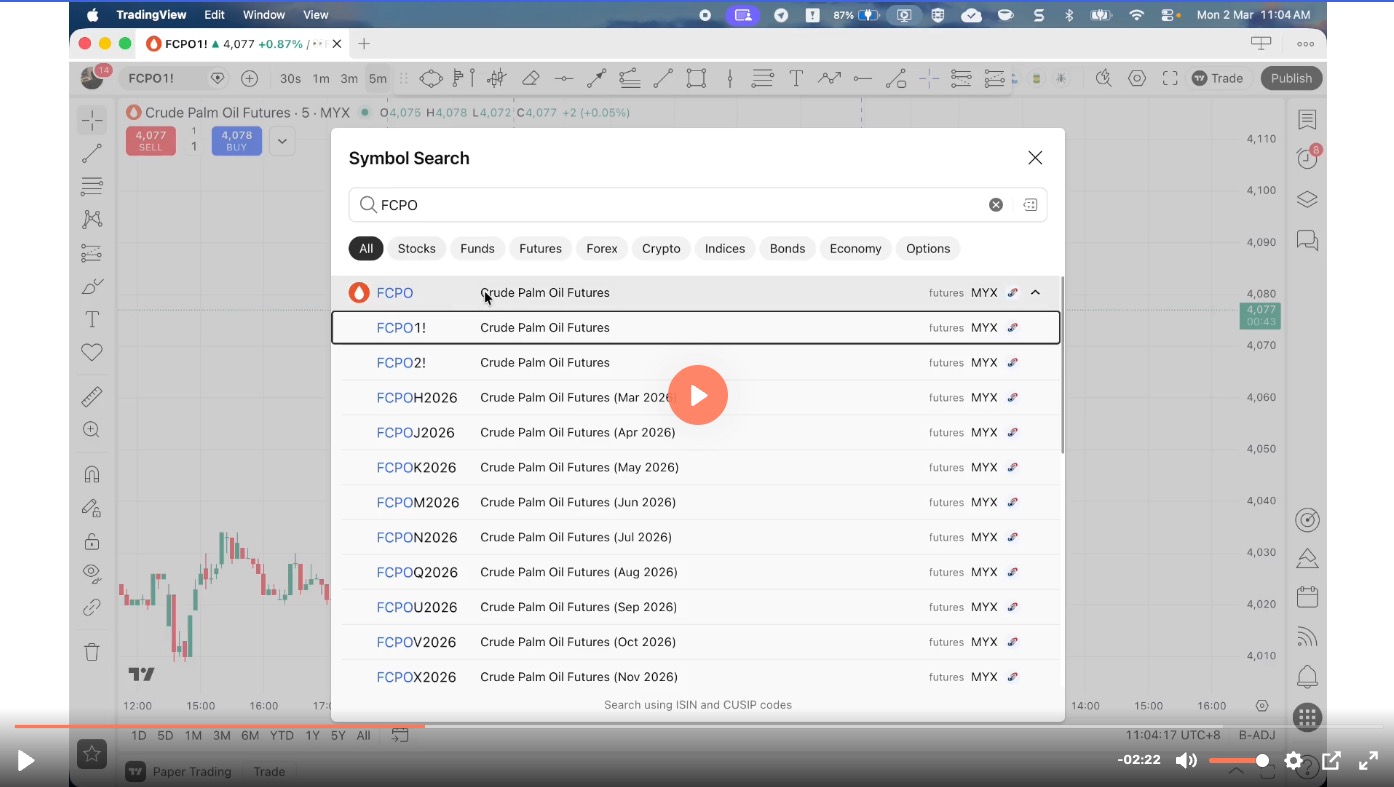Open the go-to-date icon beside All range

pyautogui.click(x=400, y=735)
